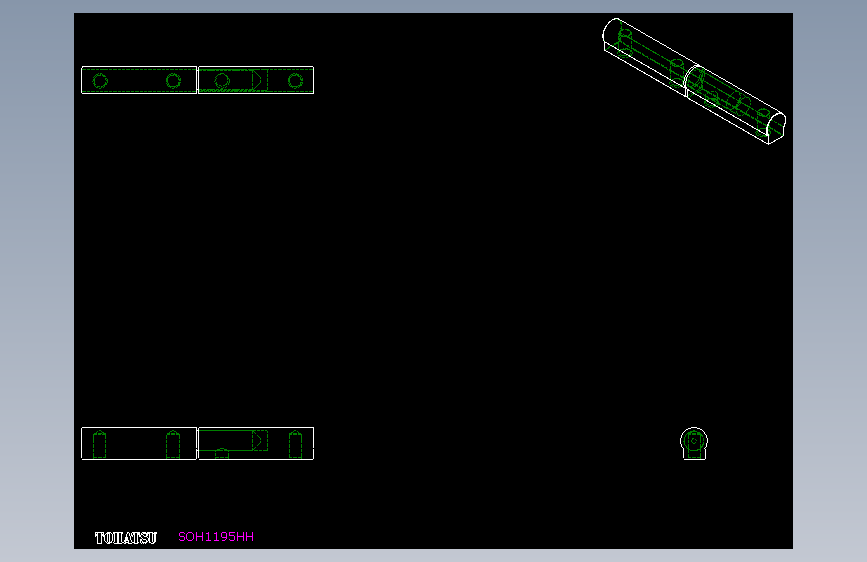Select the isometric 3D view of the part

694,81
